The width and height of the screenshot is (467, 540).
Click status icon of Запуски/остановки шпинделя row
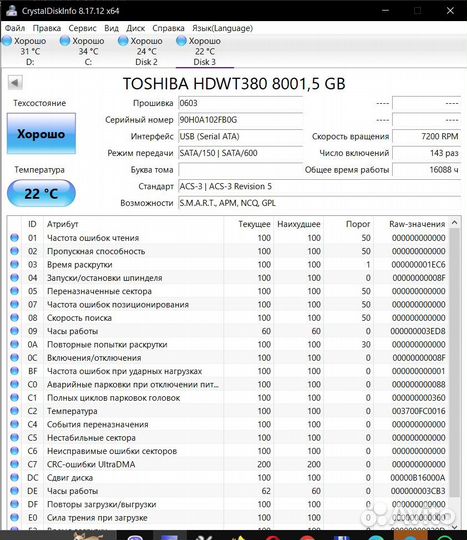[x=14, y=278]
